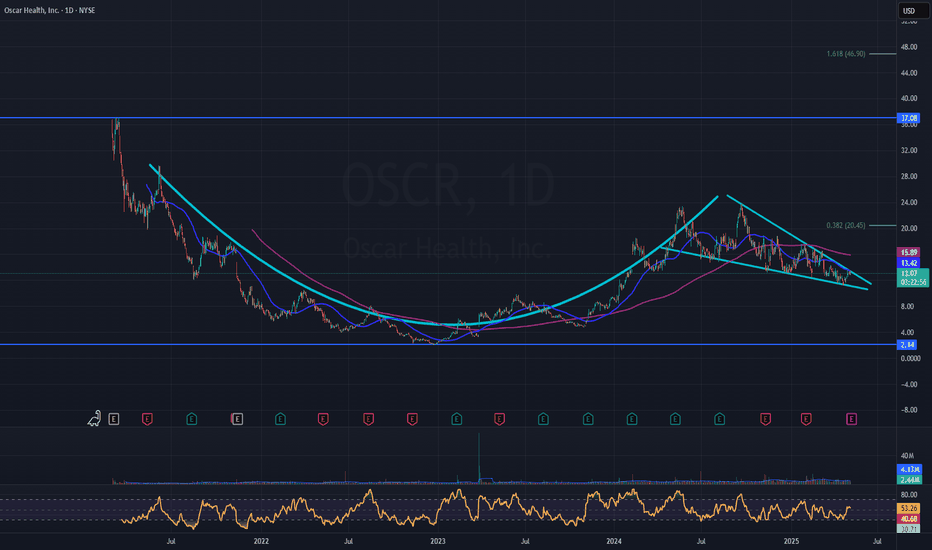The image size is (932, 550).
Task: Open the red November 2022 earnings marker
Action: (412, 419)
